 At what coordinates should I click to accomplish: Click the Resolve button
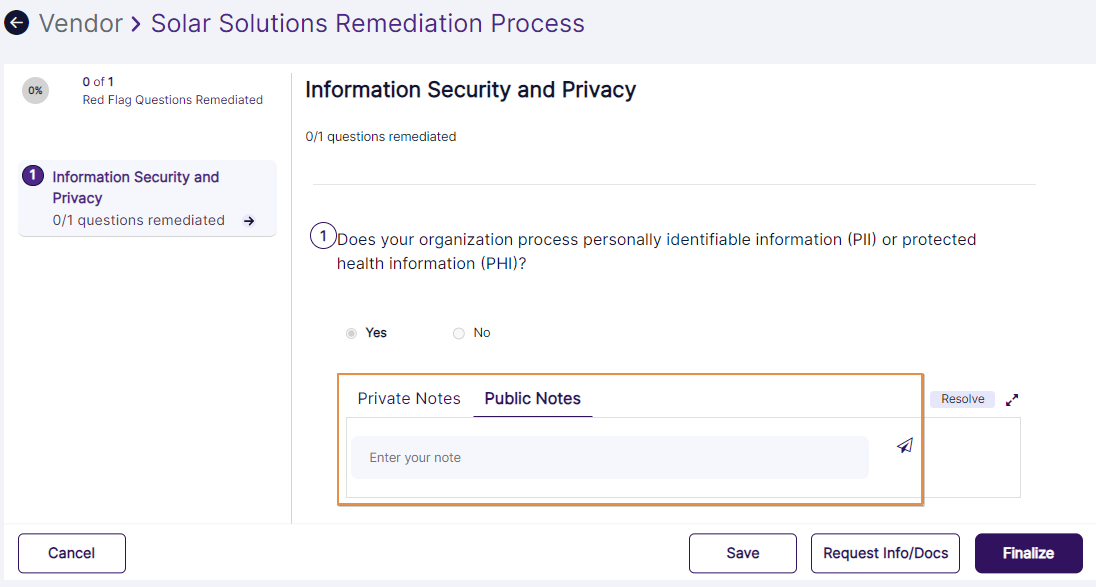click(962, 399)
